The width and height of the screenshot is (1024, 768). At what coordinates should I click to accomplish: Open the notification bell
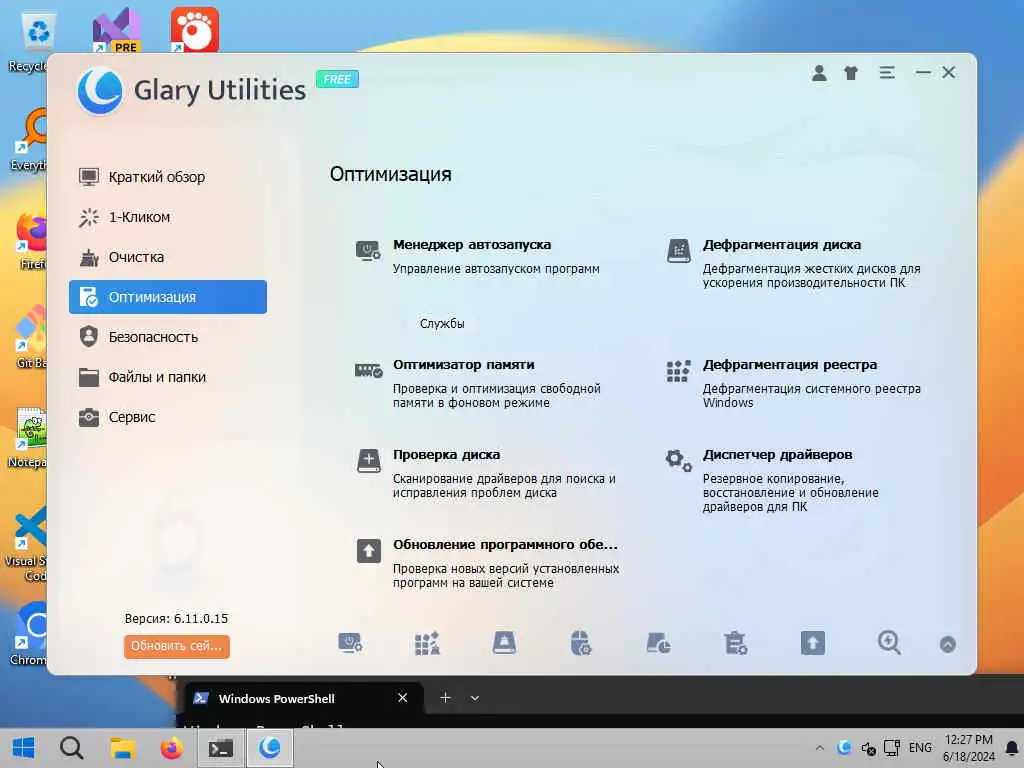(1012, 748)
